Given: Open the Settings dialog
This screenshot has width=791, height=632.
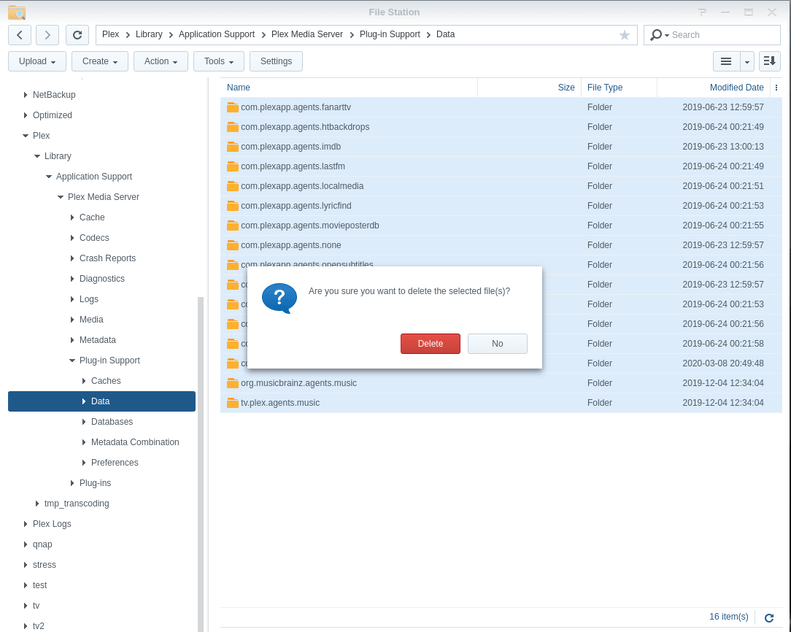Looking at the screenshot, I should click(x=276, y=61).
